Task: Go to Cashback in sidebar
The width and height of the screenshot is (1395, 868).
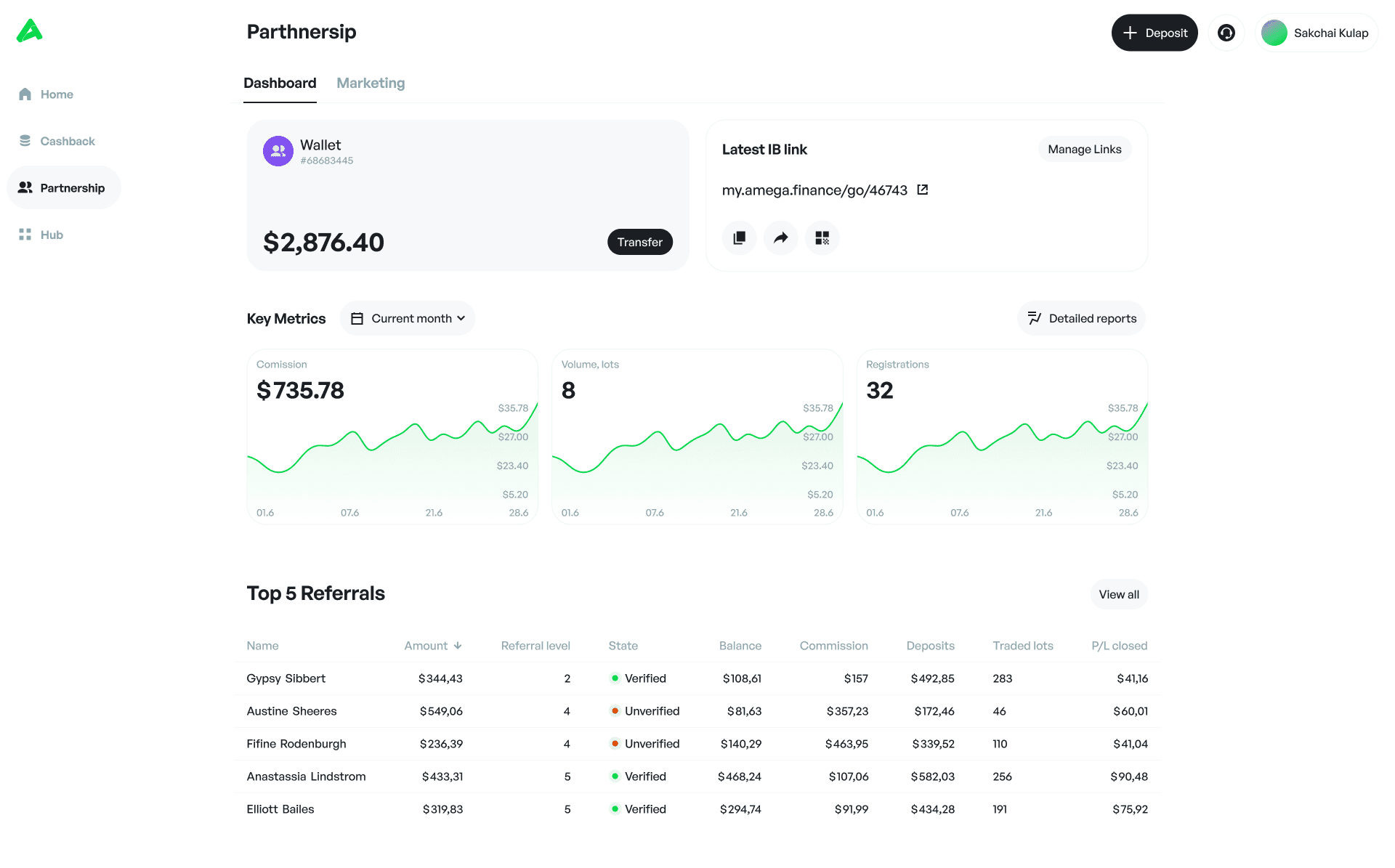Action: (67, 141)
